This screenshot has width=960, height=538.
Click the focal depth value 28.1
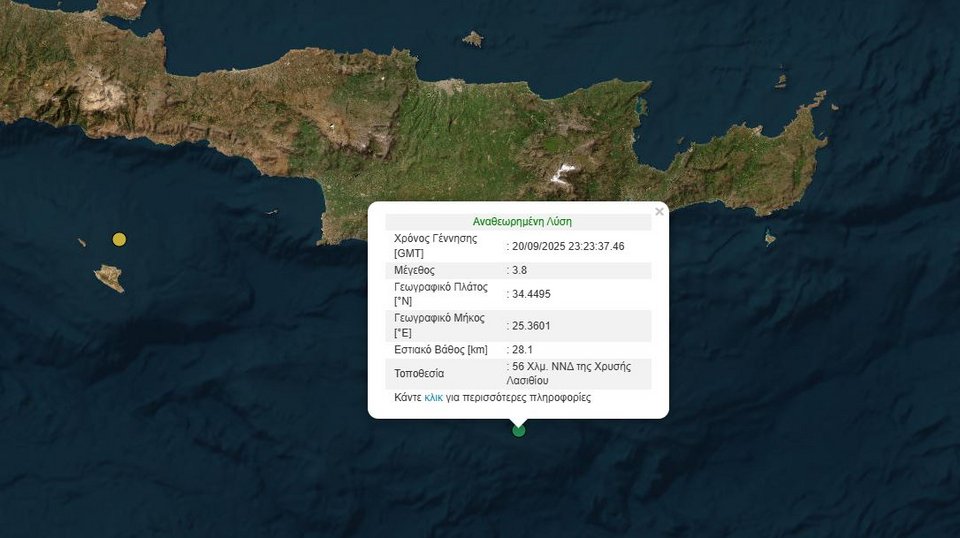(522, 349)
